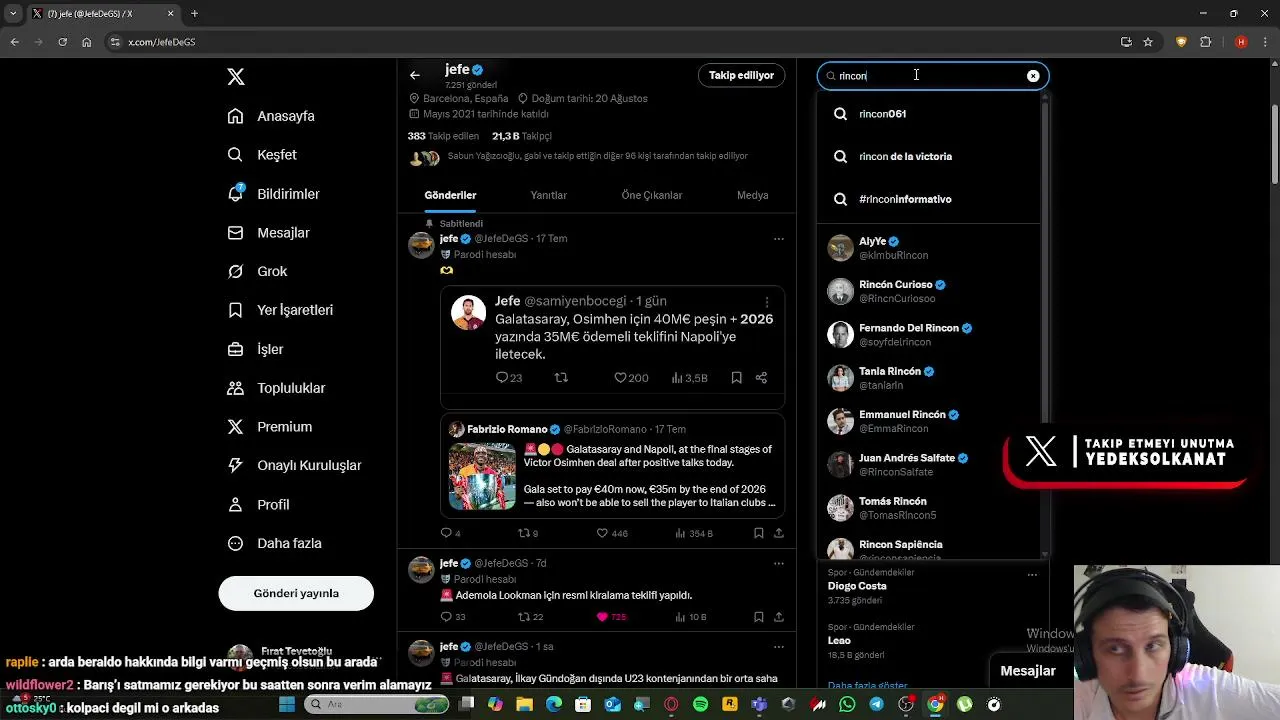The height and width of the screenshot is (720, 1280).
Task: Share the Ademola Lookman post
Action: (779, 617)
